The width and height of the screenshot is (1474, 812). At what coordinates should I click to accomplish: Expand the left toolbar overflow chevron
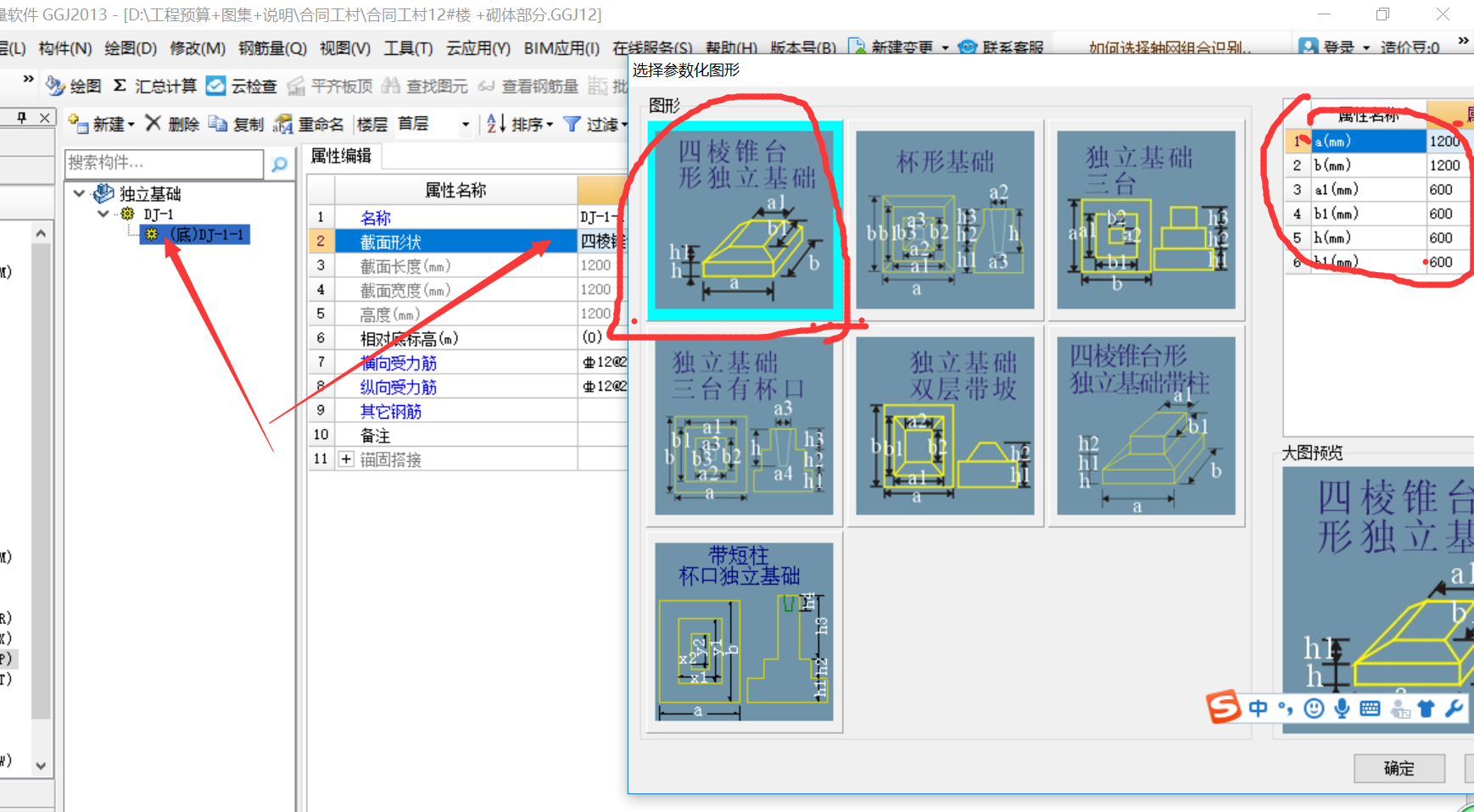28,78
